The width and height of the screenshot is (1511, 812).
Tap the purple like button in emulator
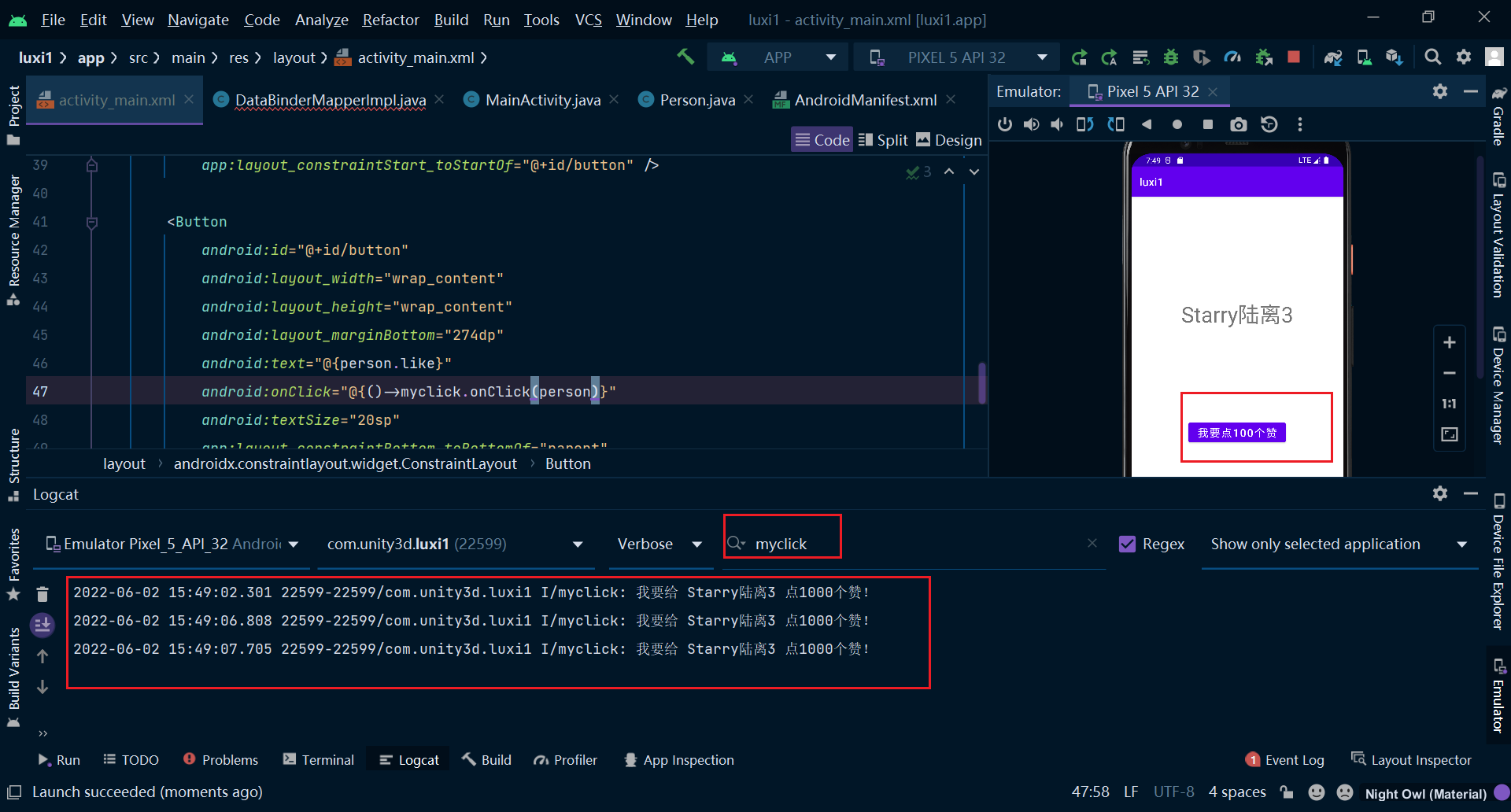1236,433
